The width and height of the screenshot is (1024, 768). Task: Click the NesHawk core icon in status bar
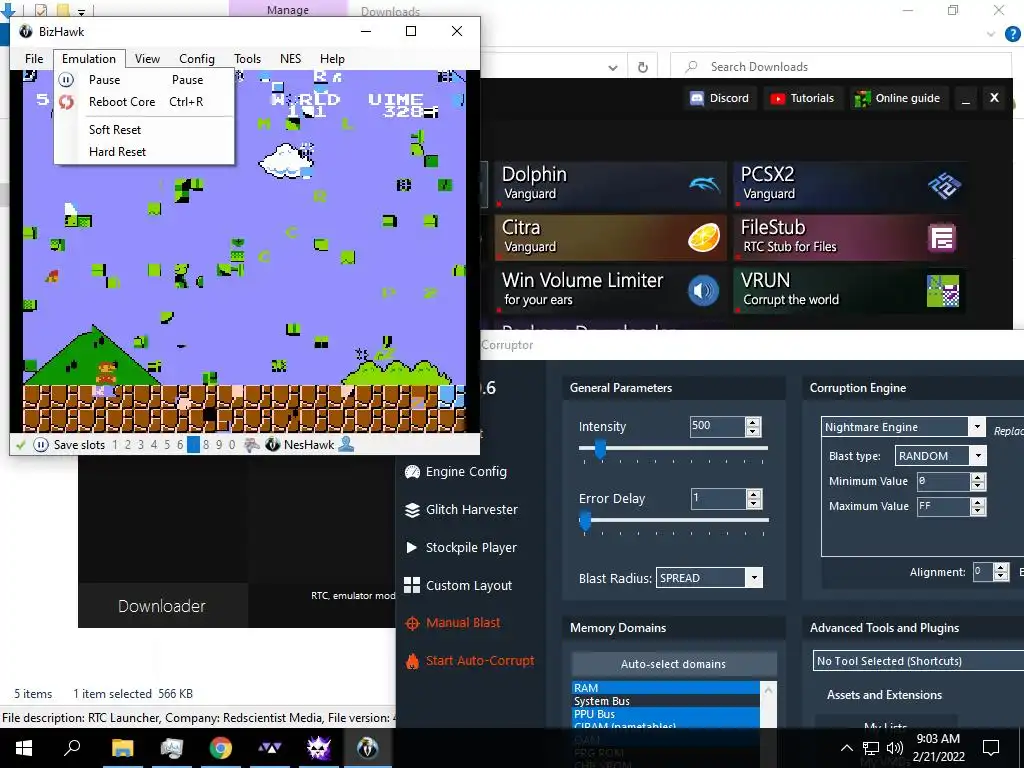point(272,445)
